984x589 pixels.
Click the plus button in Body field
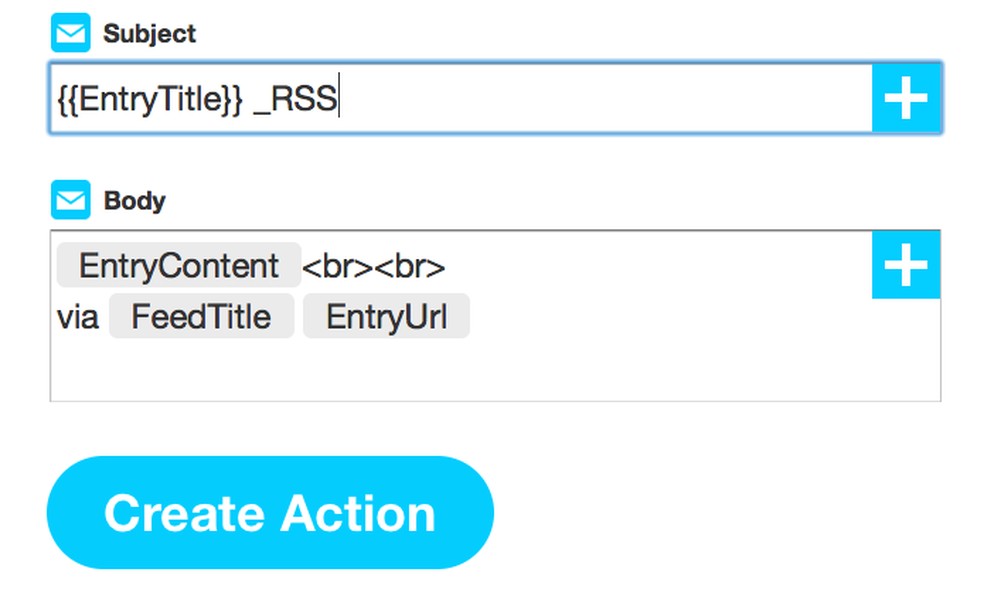[906, 265]
